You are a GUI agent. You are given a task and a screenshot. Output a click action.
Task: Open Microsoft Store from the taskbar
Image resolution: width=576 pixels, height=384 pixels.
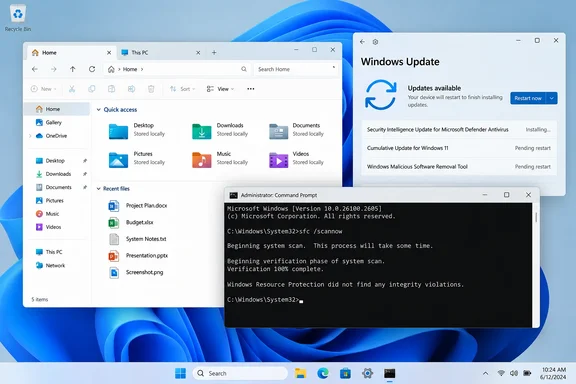point(345,373)
